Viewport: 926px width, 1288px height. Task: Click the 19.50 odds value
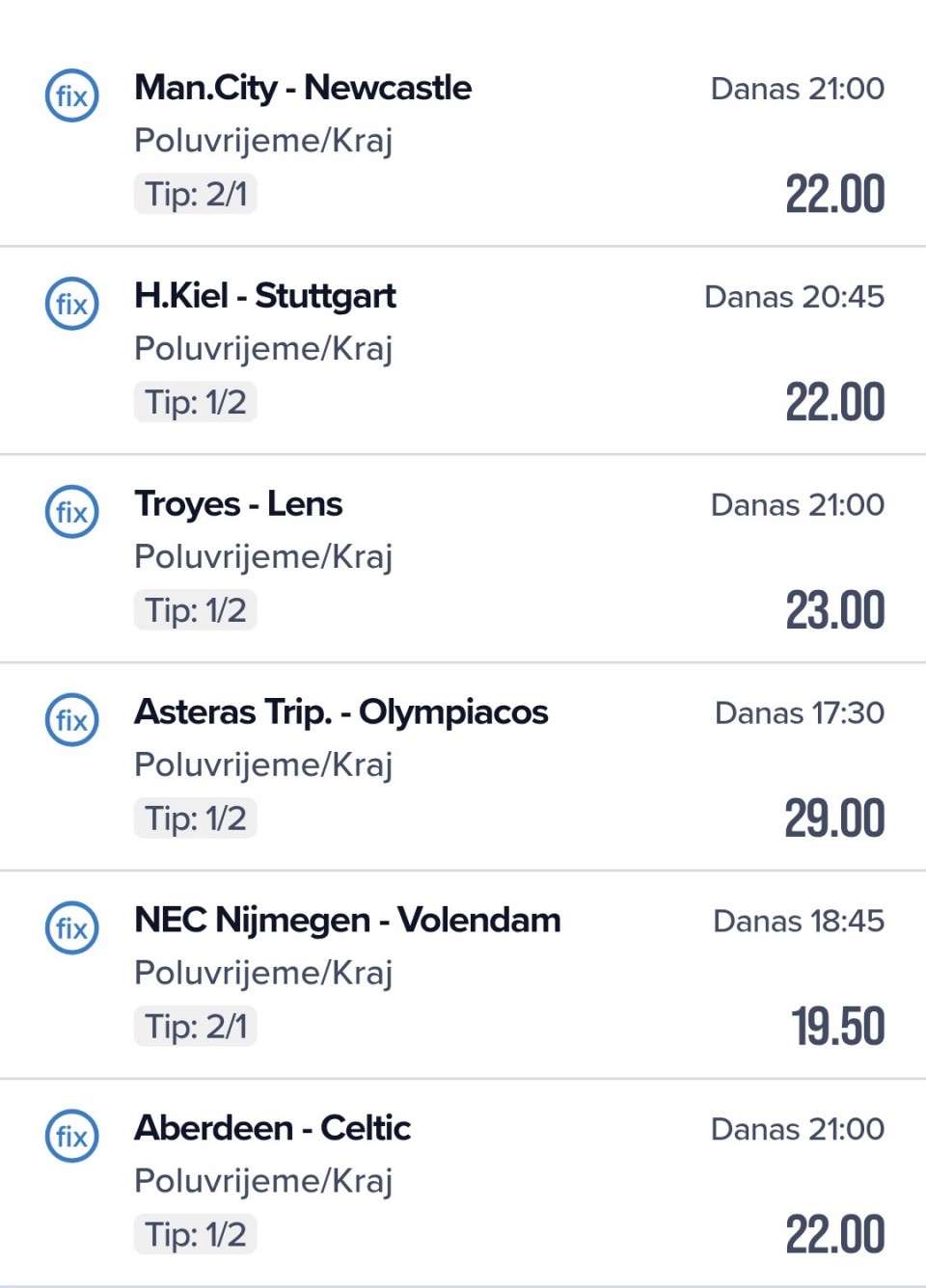pos(837,1027)
